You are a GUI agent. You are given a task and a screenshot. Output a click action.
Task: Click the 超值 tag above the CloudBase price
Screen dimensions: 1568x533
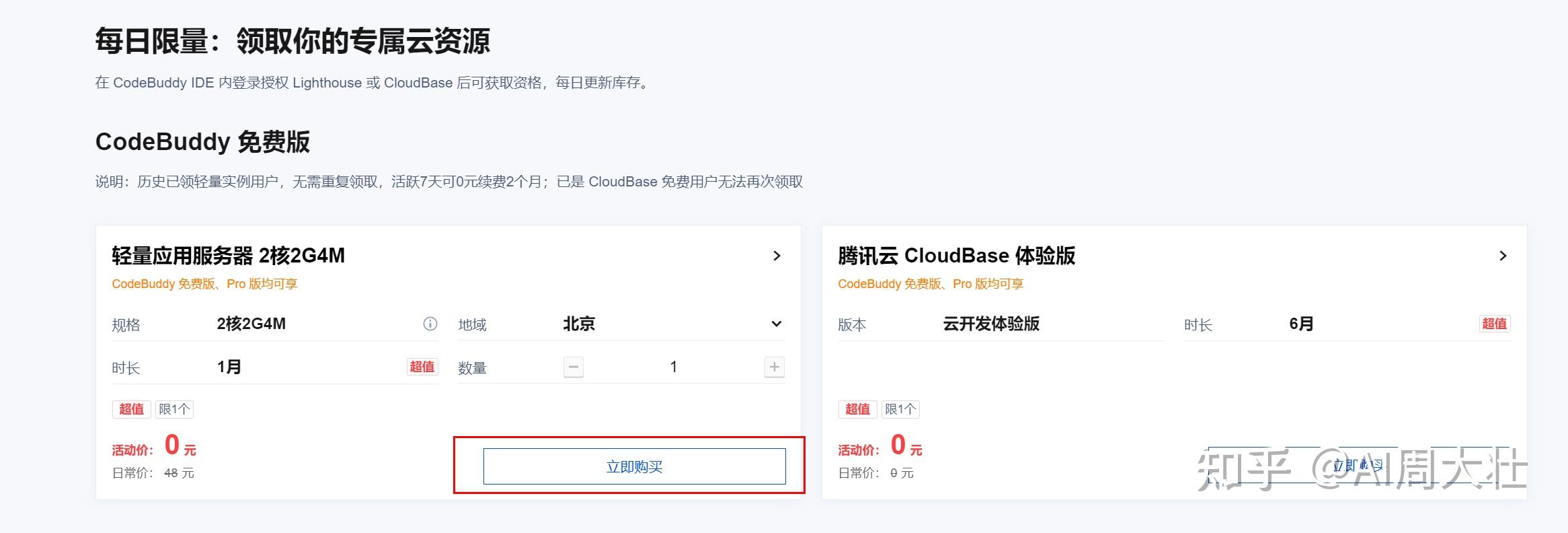click(857, 409)
